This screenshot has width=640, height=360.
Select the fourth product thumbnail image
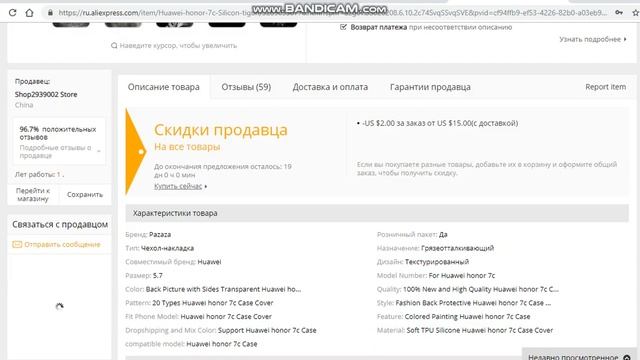pyautogui.click(x=227, y=24)
